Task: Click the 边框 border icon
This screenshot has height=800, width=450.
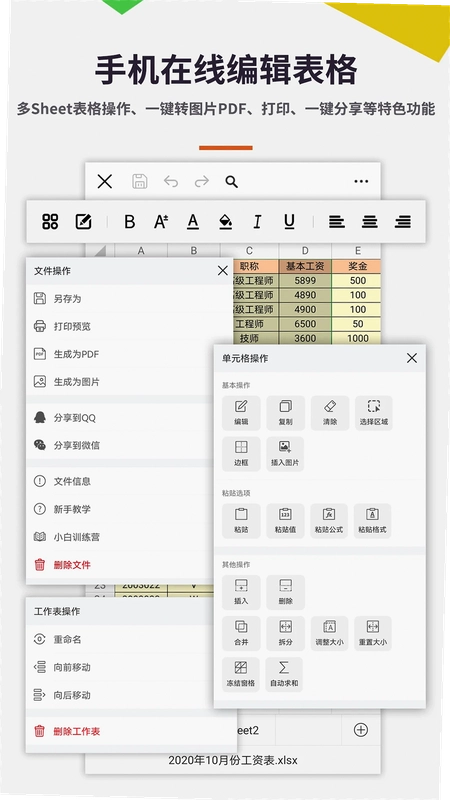Action: (x=241, y=454)
